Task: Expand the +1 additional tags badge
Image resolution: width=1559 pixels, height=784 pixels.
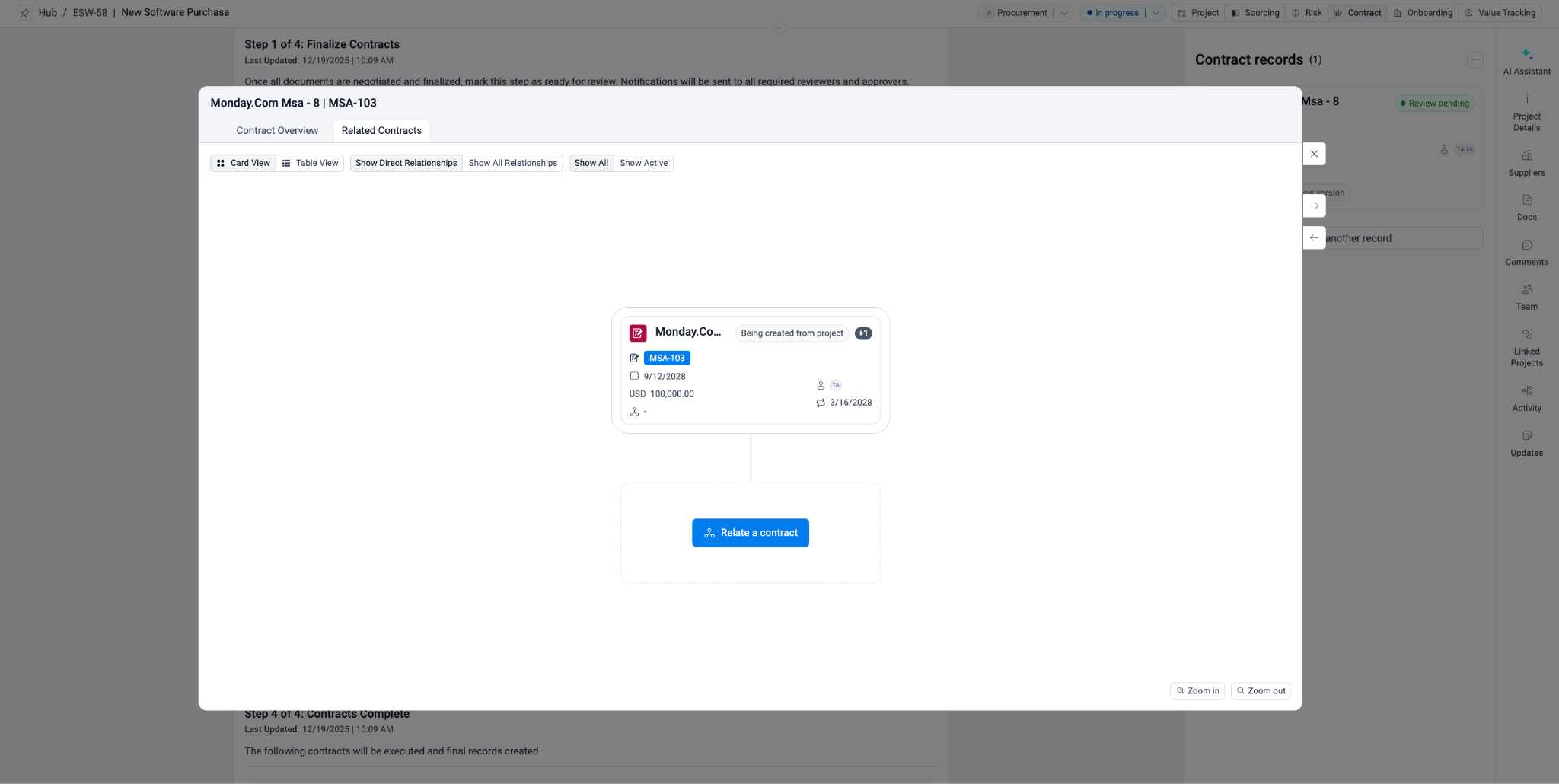Action: pyautogui.click(x=862, y=333)
